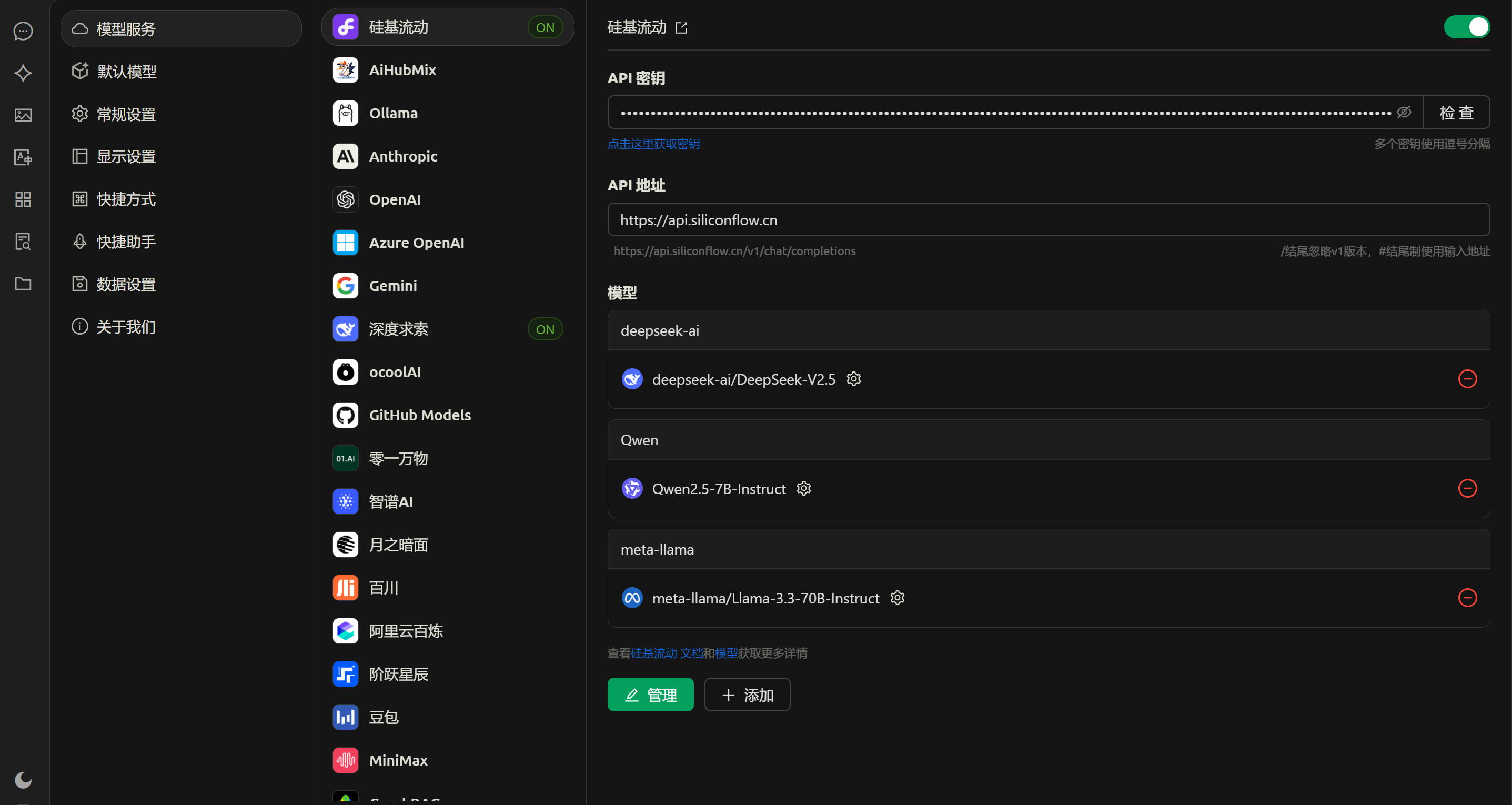
Task: Open the agents sparkle icon in sidebar
Action: (x=23, y=73)
